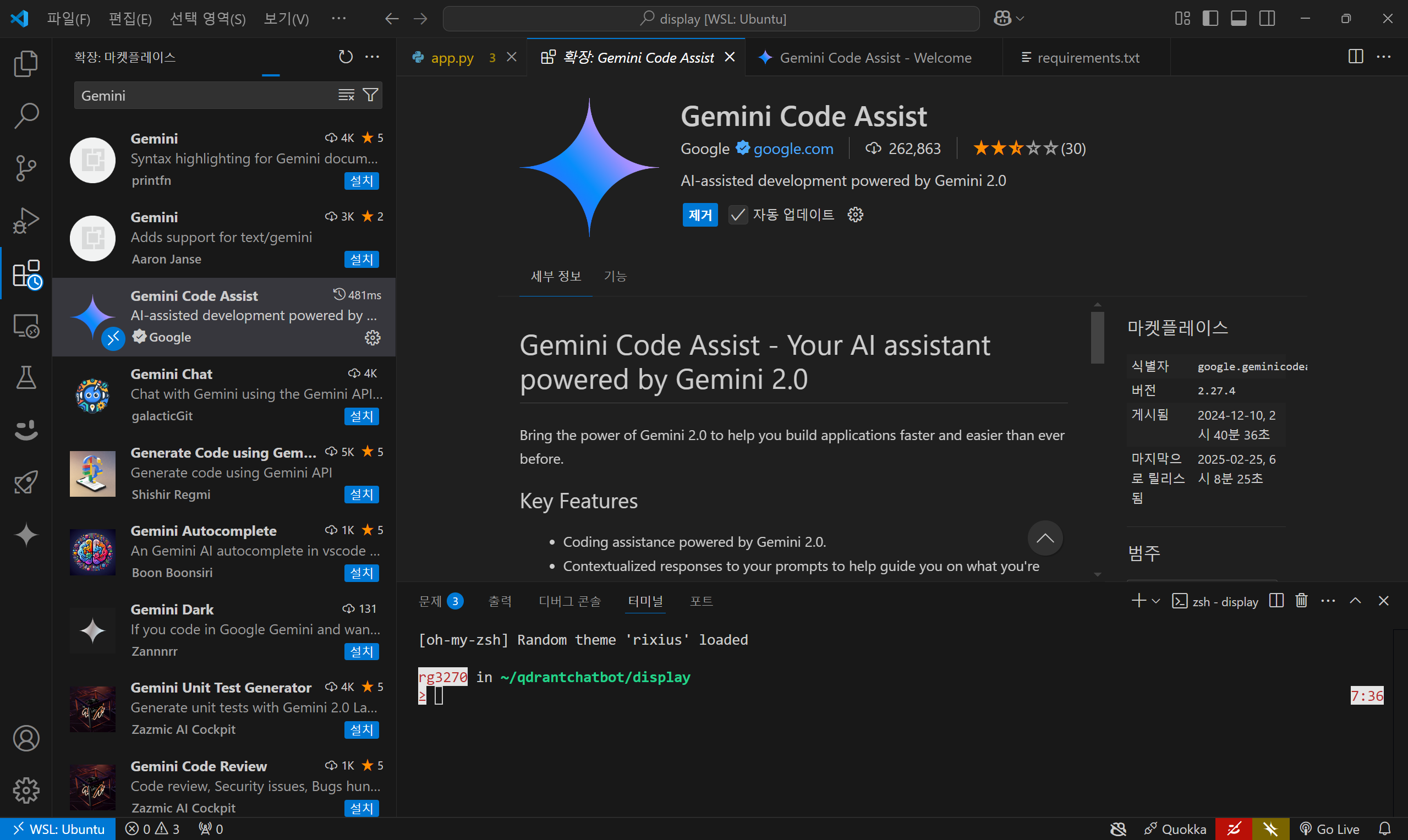The height and width of the screenshot is (840, 1408).
Task: Maximize the terminal panel size
Action: (1355, 601)
